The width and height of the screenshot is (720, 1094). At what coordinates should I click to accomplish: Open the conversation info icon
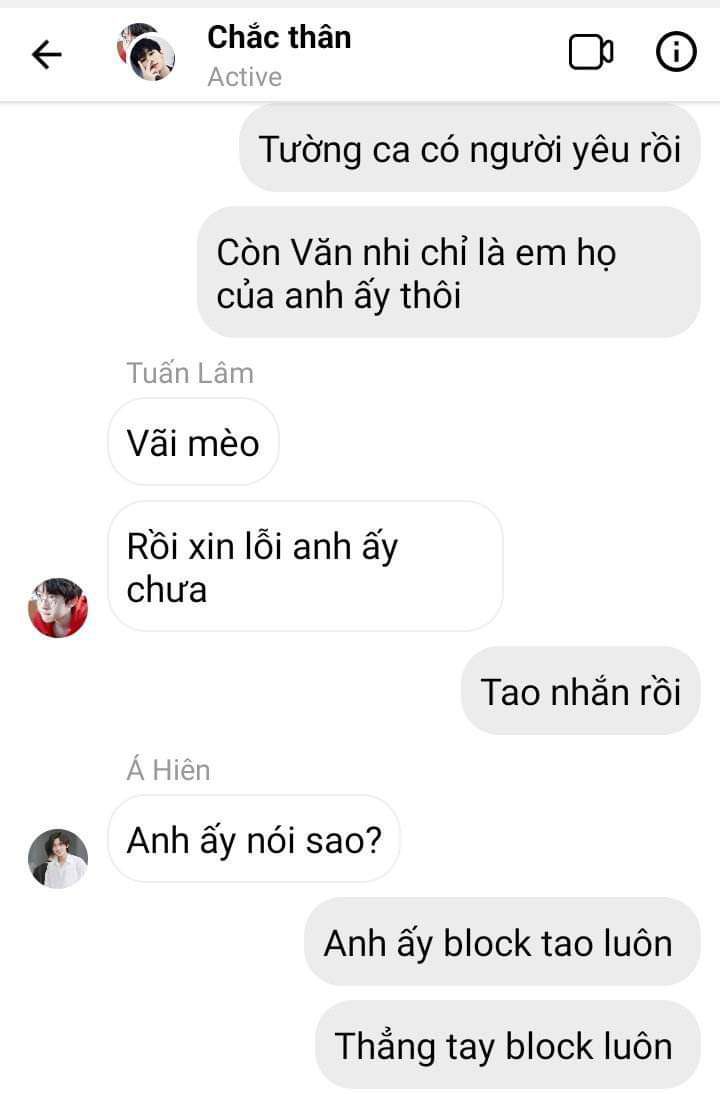(x=676, y=52)
